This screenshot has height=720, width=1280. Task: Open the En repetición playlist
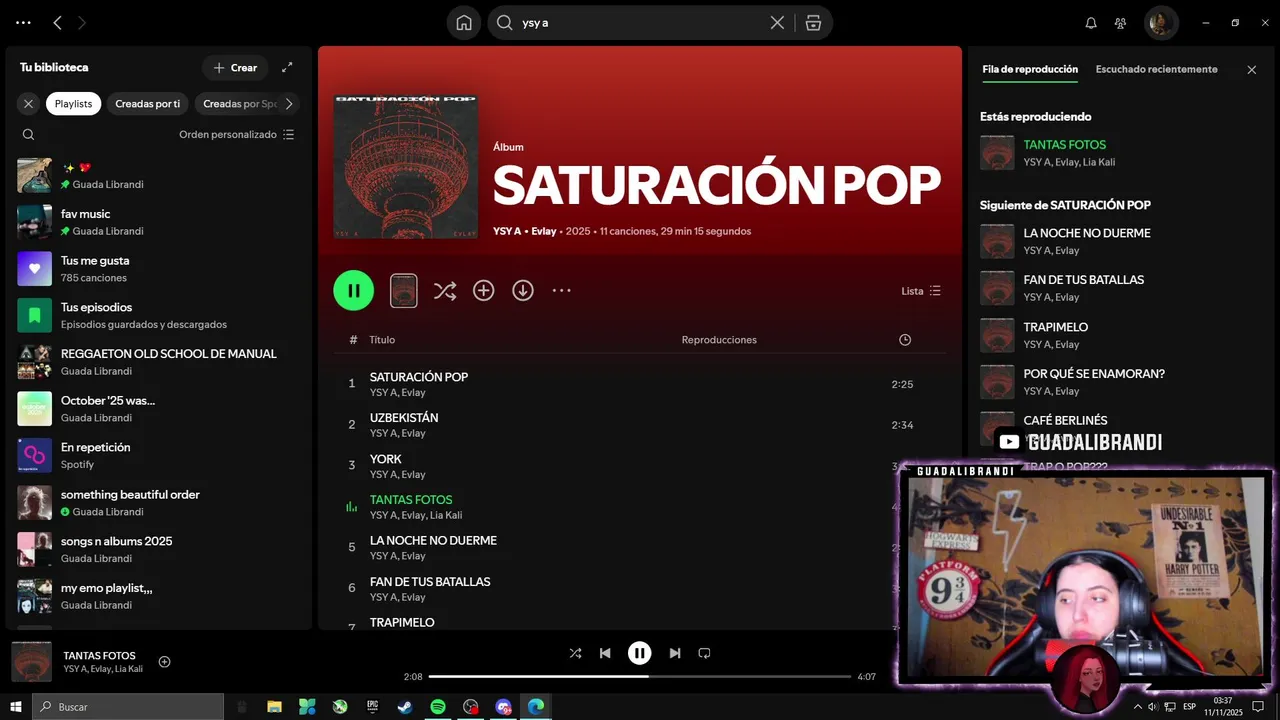pyautogui.click(x=159, y=455)
